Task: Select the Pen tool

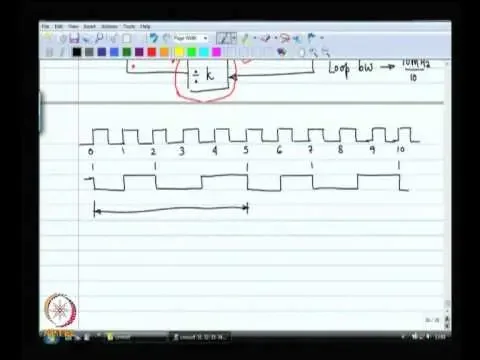Action: pos(223,39)
